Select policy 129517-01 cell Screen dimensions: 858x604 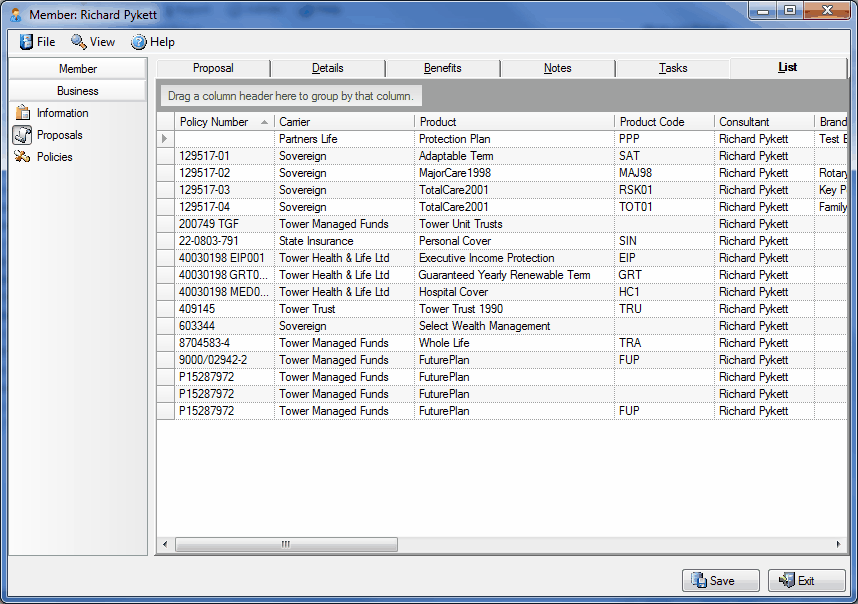click(224, 156)
